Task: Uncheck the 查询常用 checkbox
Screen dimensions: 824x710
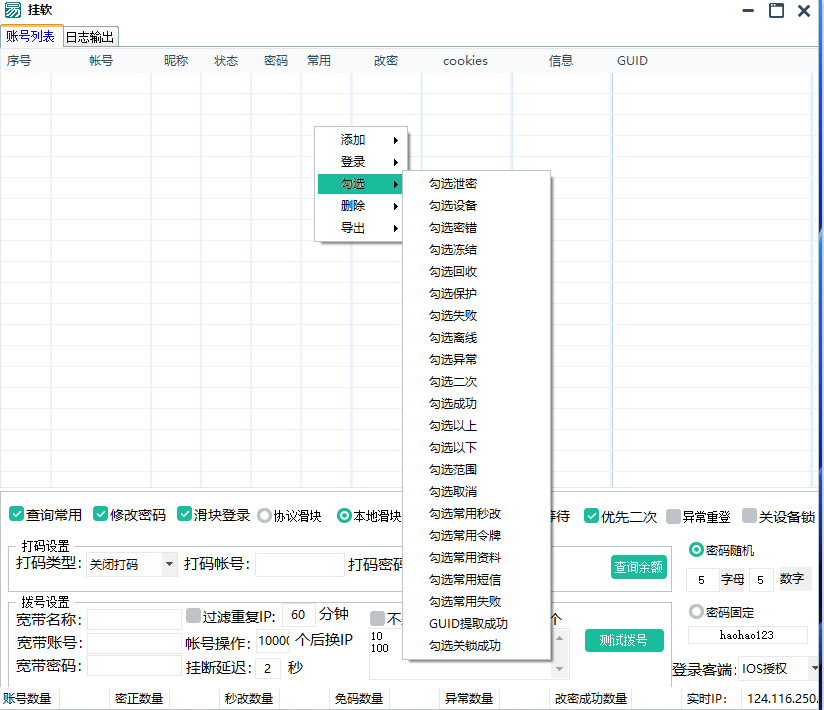Action: (16, 515)
